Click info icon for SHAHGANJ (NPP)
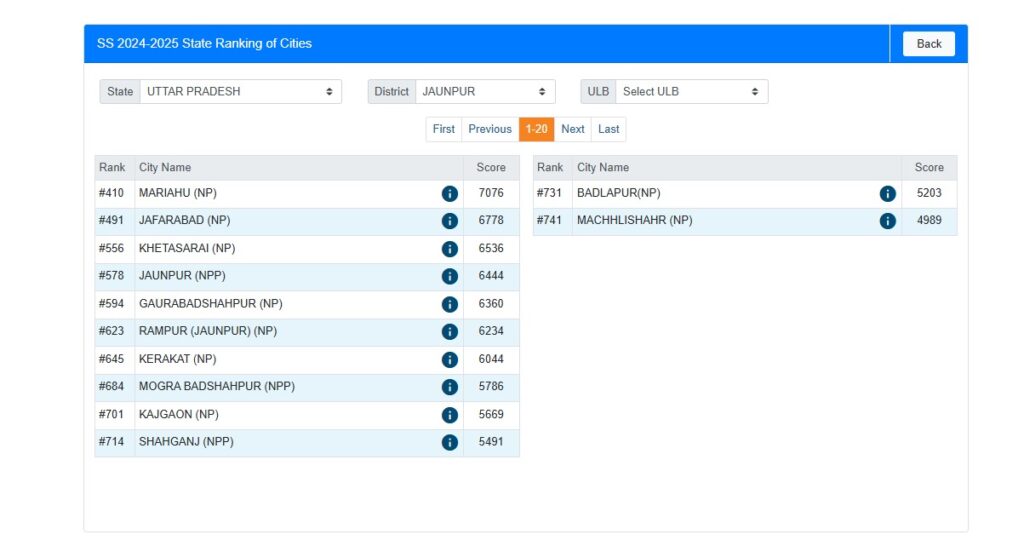Screen dimensions: 1024x546 (450, 442)
